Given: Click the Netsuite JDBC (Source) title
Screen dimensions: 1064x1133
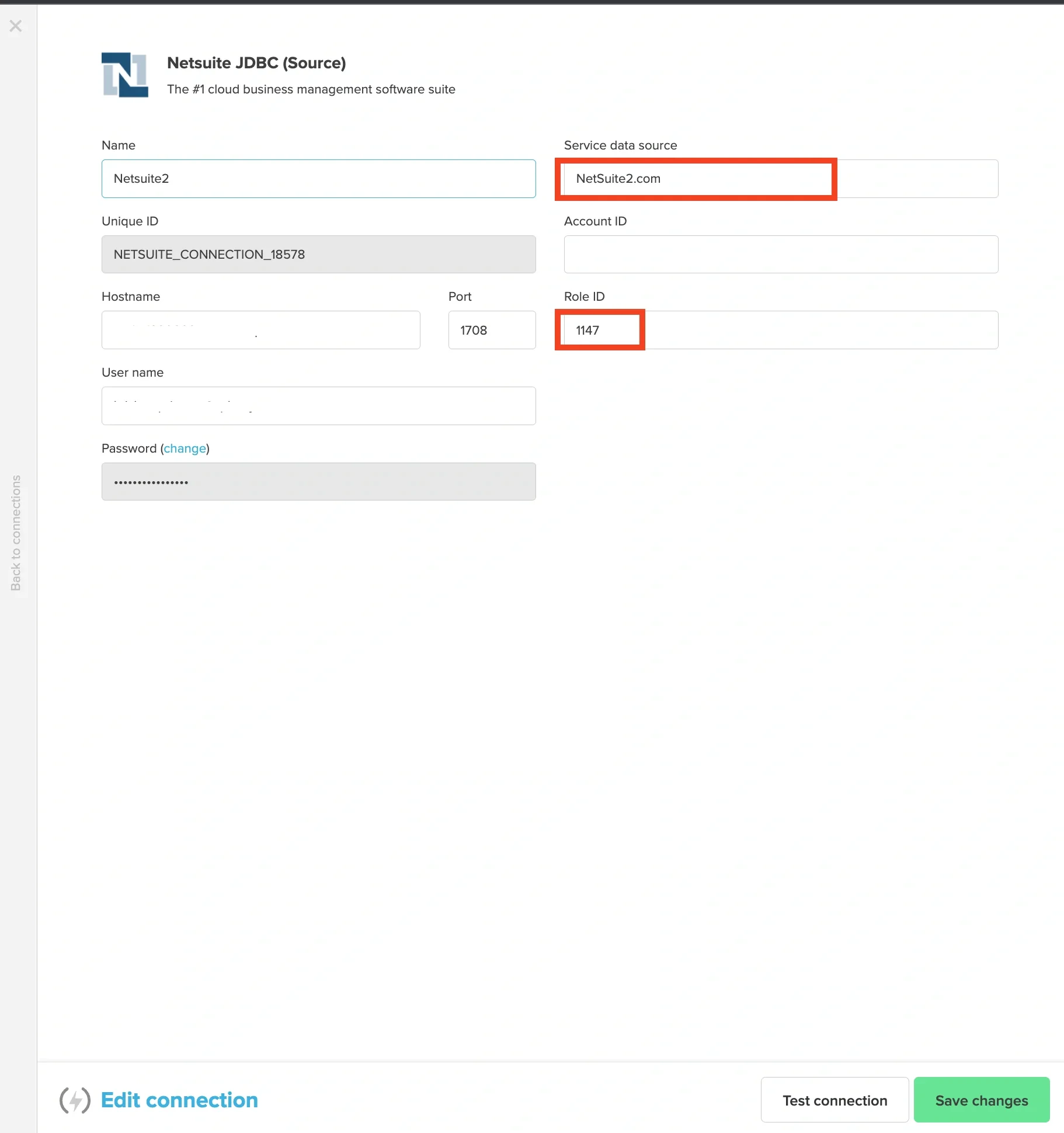Looking at the screenshot, I should pyautogui.click(x=256, y=62).
